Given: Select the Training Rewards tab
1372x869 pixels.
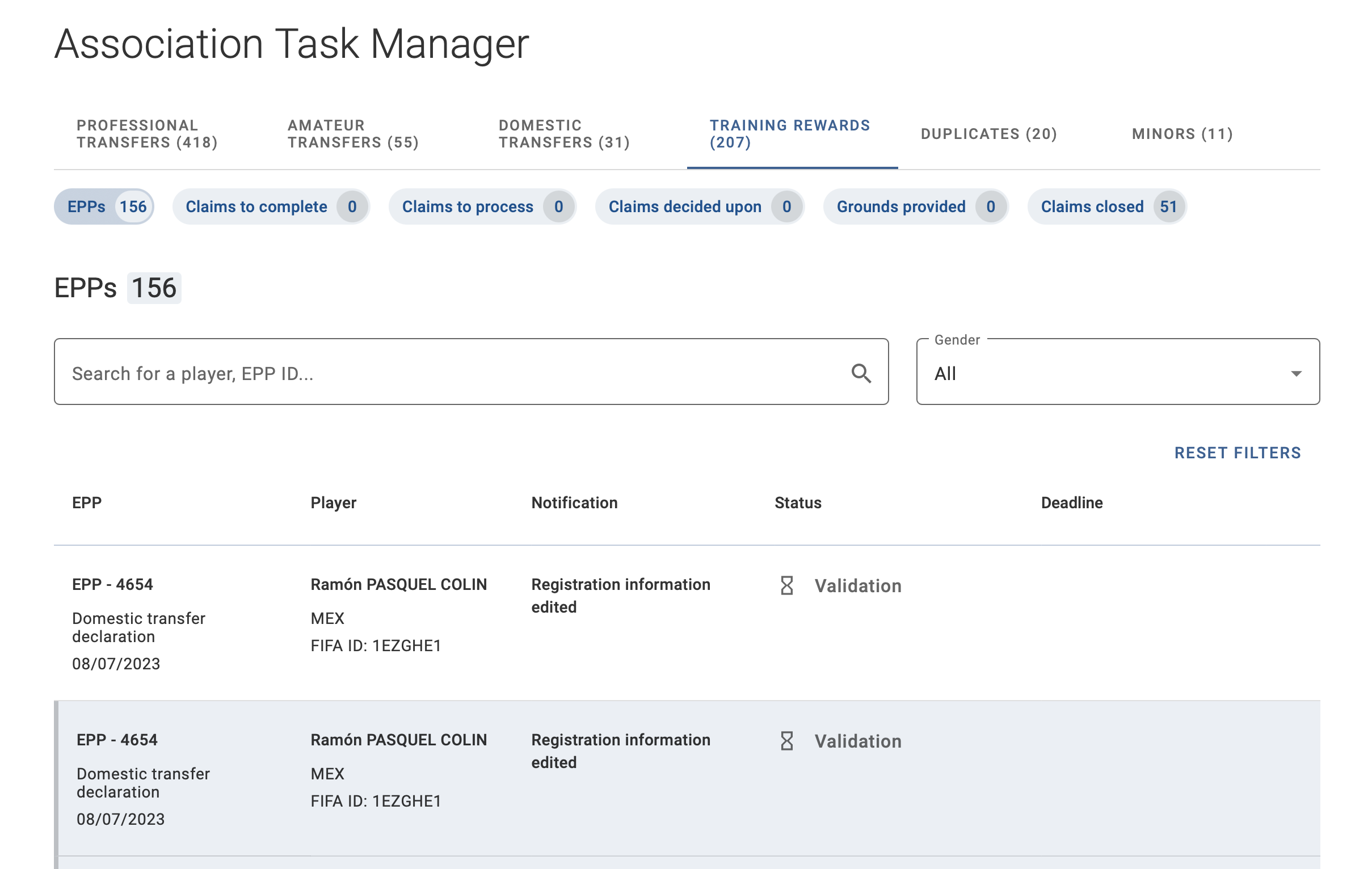Looking at the screenshot, I should coord(792,134).
